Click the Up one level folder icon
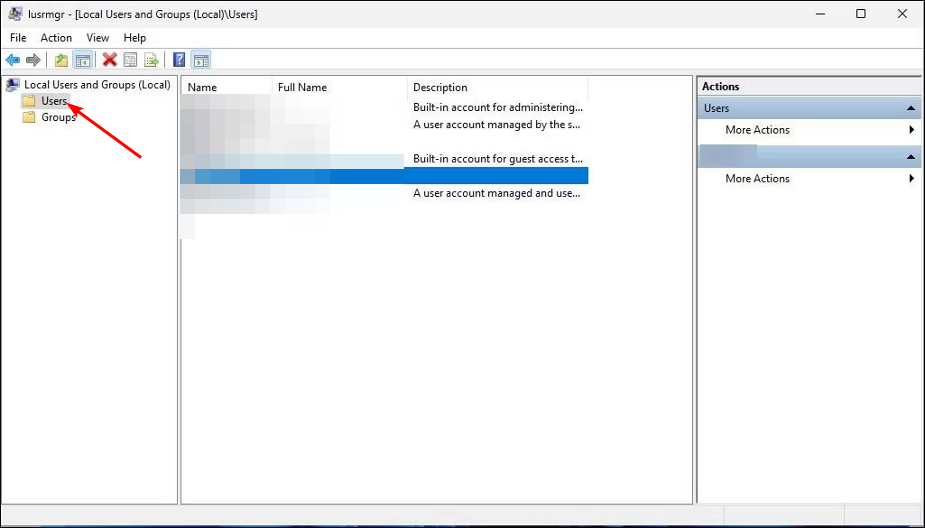Viewport: 925px width, 528px height. 61,60
